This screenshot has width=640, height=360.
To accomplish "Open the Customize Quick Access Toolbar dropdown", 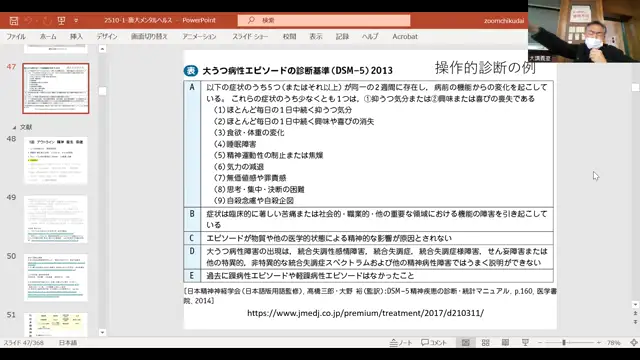I will (76, 20).
